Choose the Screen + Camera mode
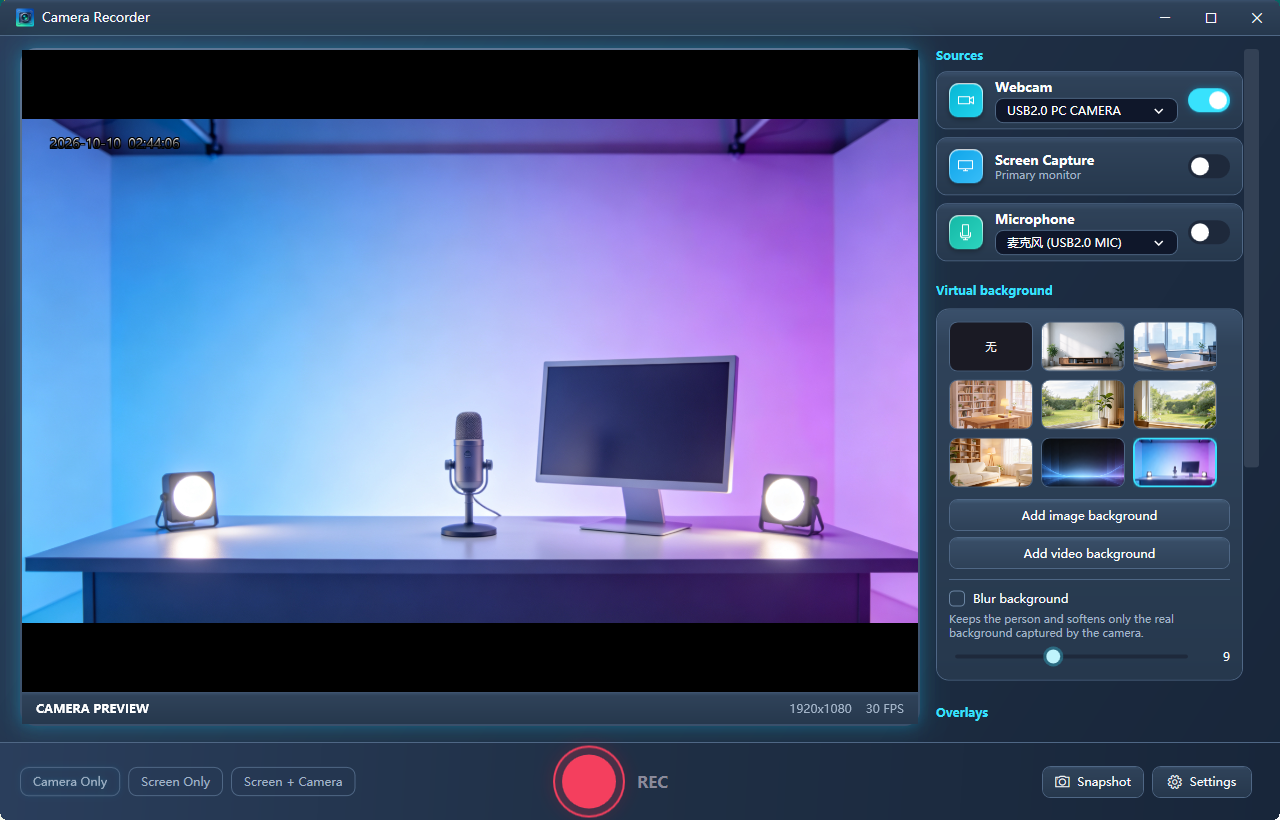This screenshot has height=820, width=1280. tap(293, 782)
